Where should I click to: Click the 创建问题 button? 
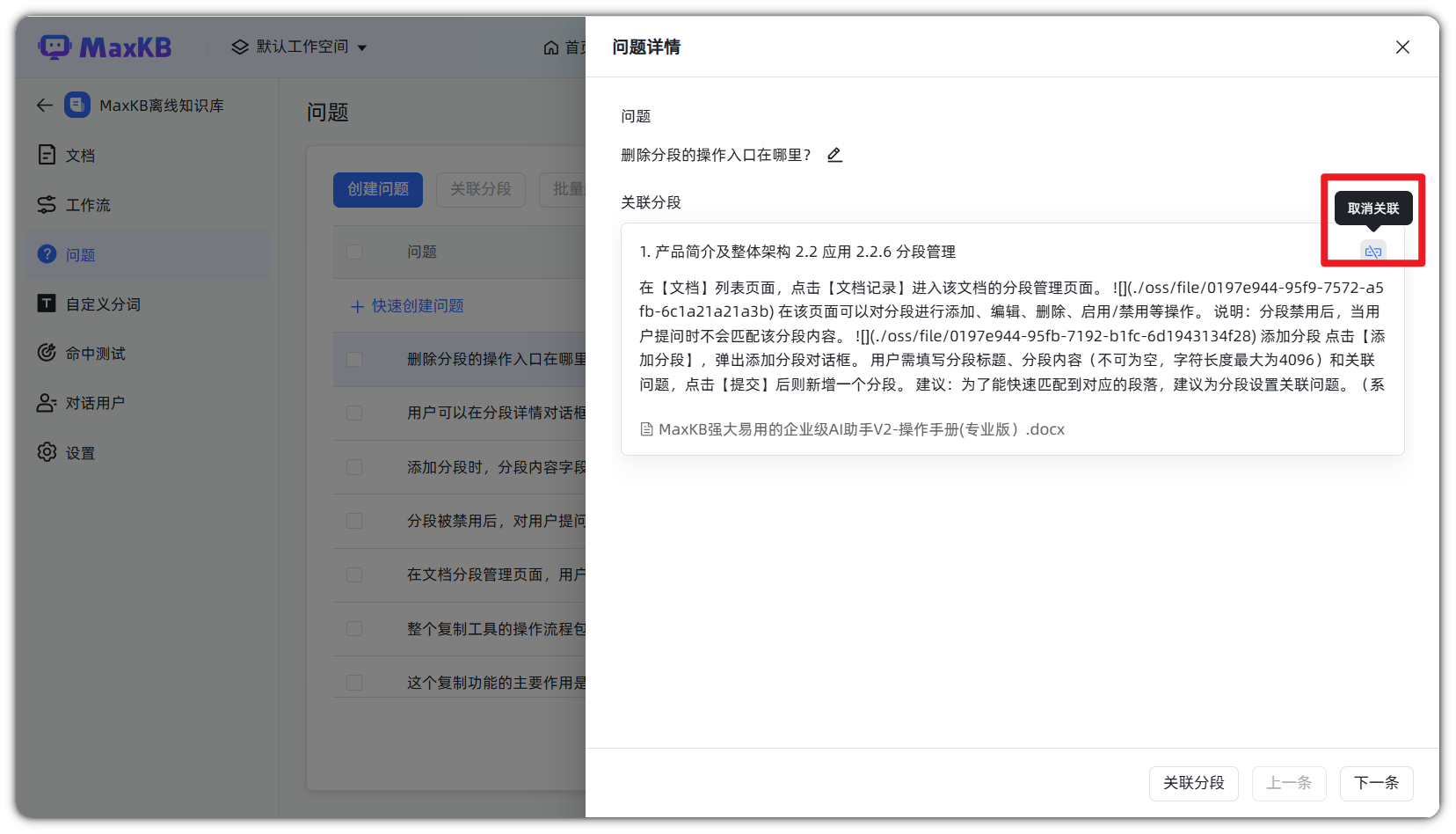(378, 189)
